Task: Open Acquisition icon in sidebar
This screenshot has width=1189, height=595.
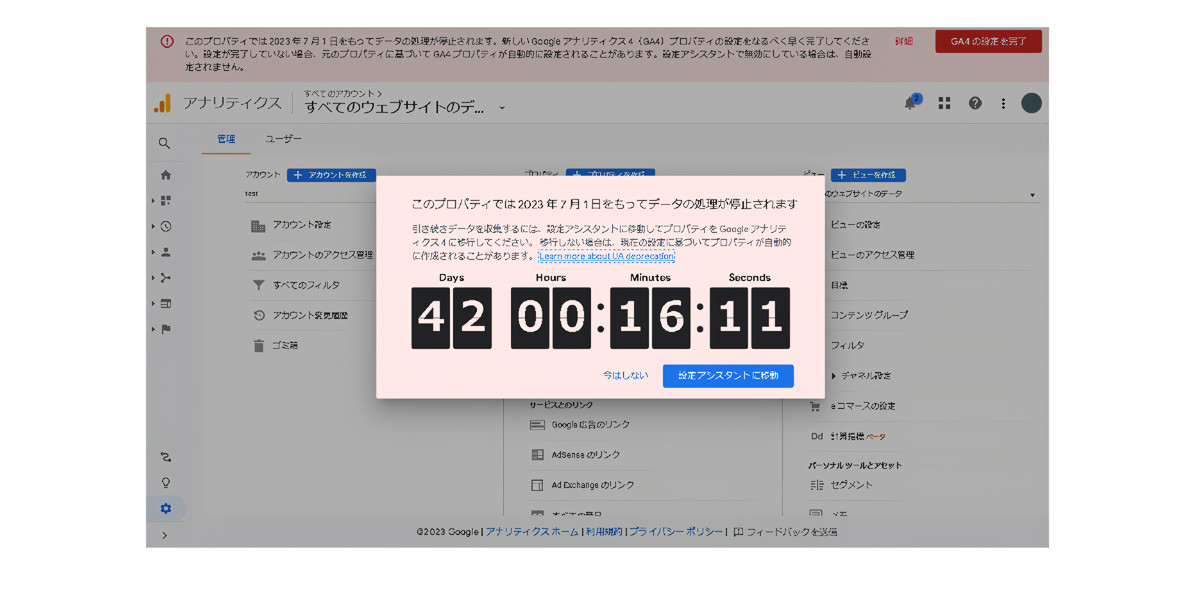Action: pyautogui.click(x=166, y=278)
